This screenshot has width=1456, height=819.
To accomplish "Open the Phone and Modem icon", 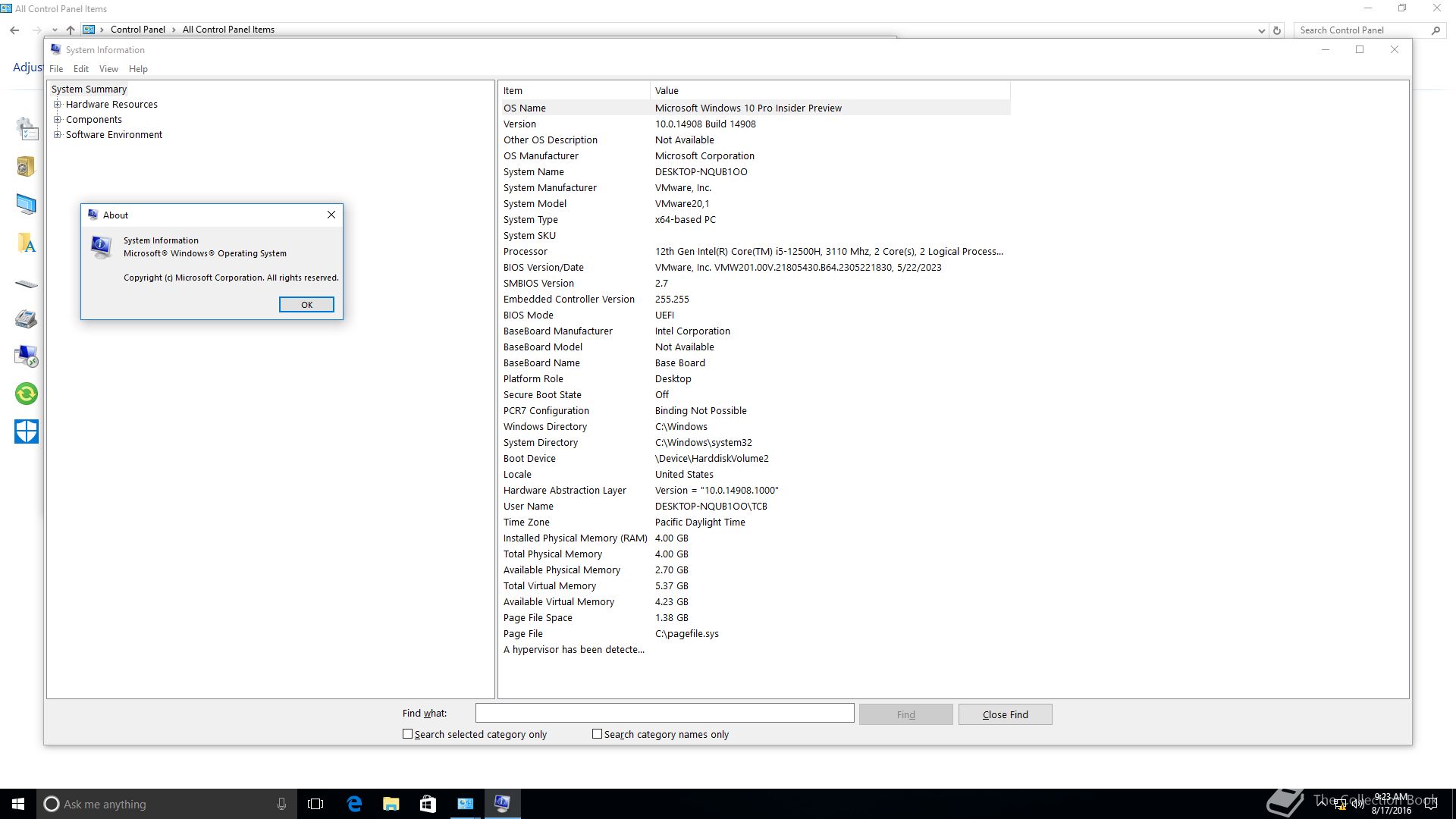I will tap(27, 318).
